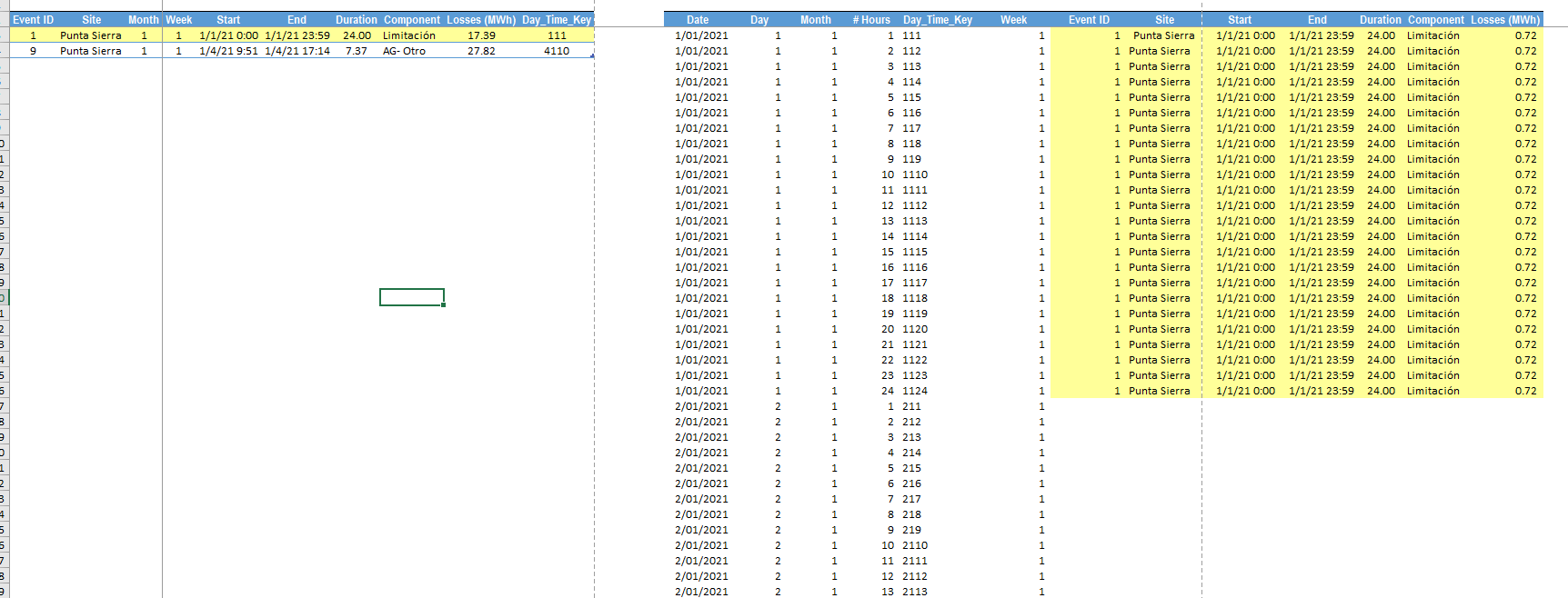Click the # Hours value 24 in row 1124
This screenshot has width=1568, height=598.
(888, 391)
